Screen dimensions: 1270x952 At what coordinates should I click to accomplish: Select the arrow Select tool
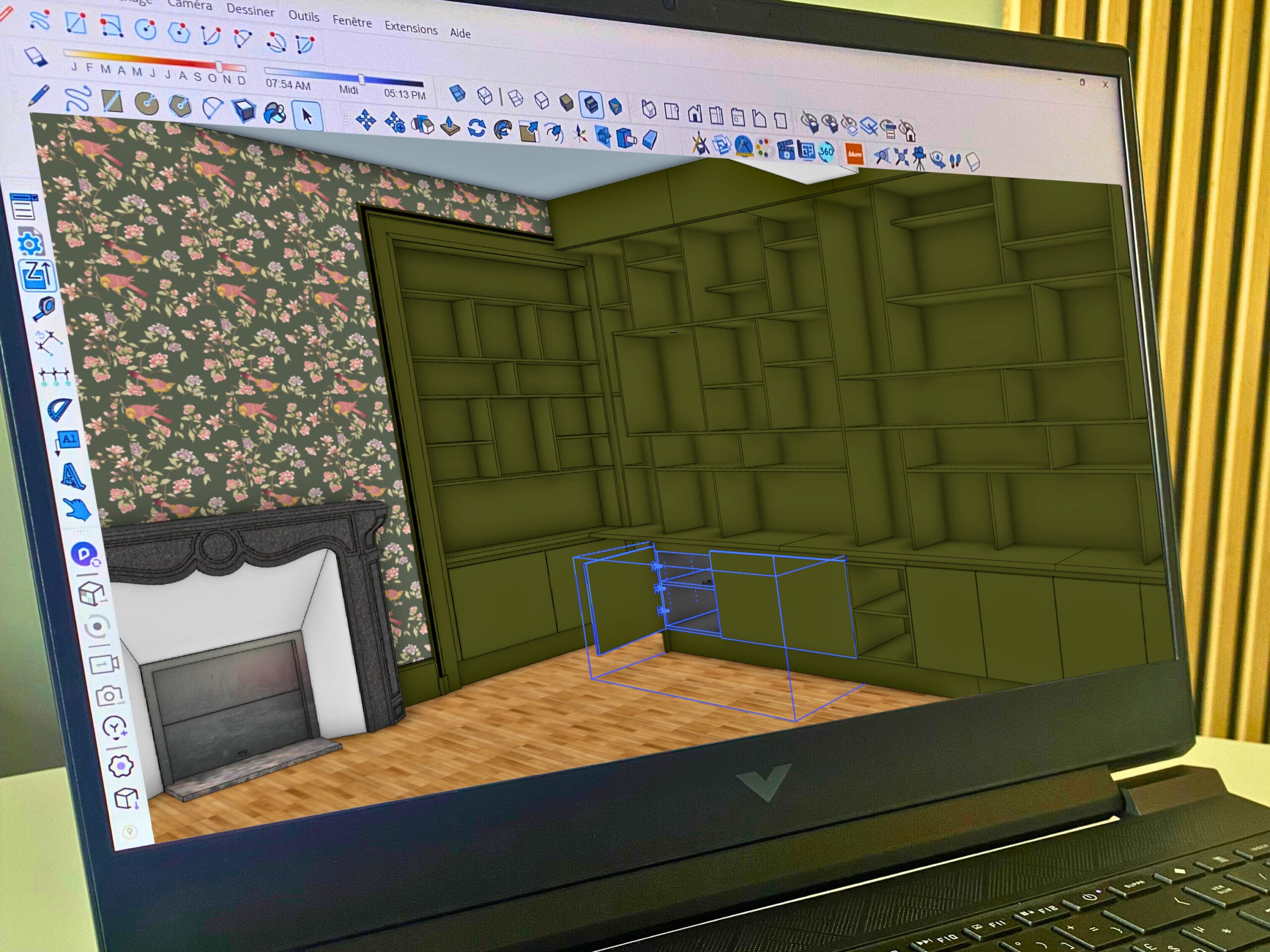tap(307, 116)
